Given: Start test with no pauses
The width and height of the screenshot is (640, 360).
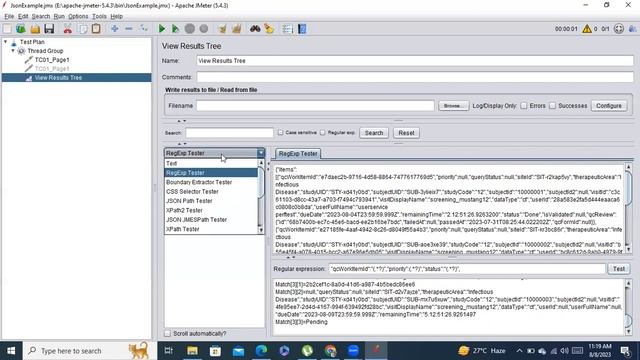Looking at the screenshot, I should (176, 29).
